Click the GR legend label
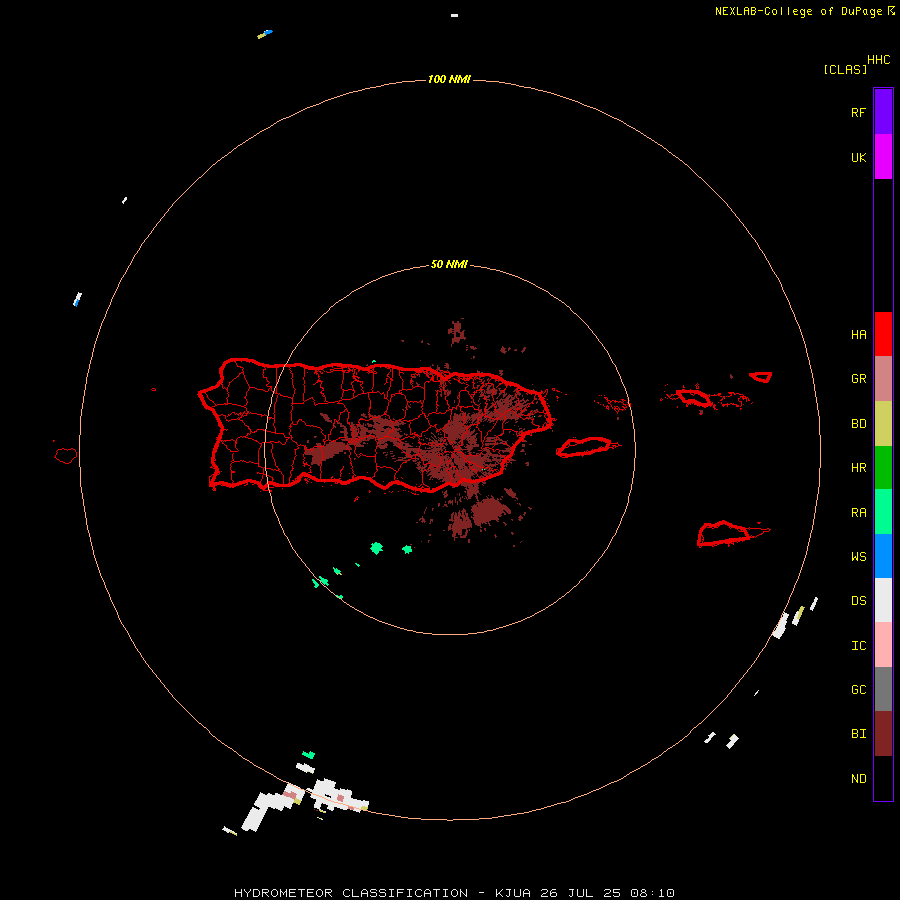This screenshot has height=900, width=900. coord(858,379)
